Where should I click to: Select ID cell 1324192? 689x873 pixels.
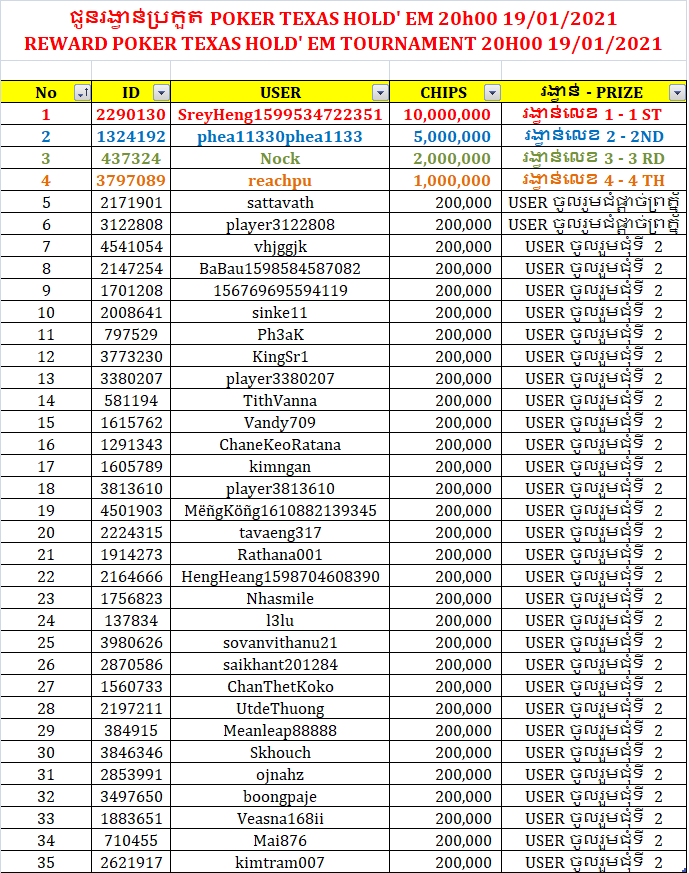131,136
